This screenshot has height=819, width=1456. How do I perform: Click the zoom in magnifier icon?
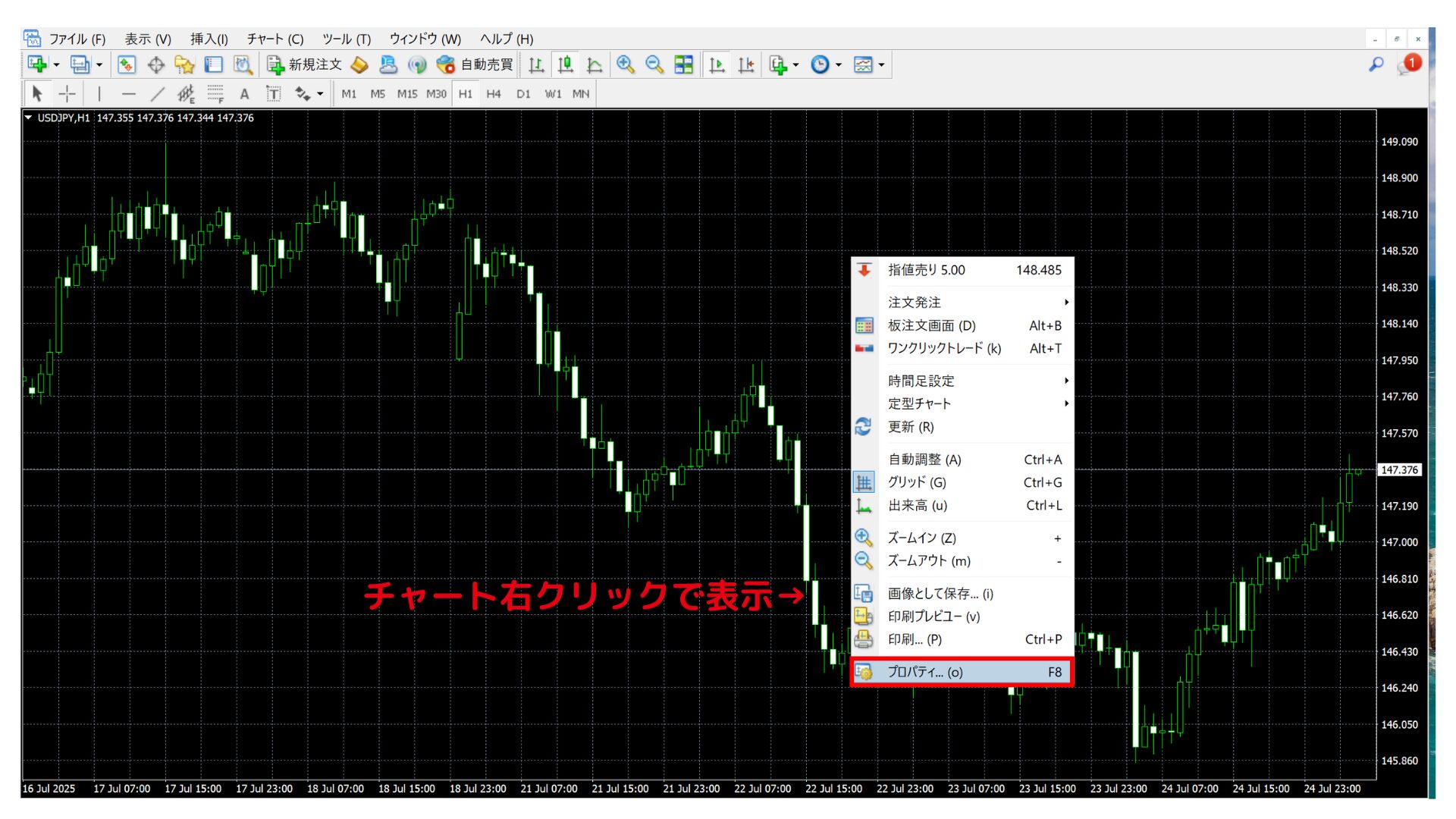pos(625,64)
